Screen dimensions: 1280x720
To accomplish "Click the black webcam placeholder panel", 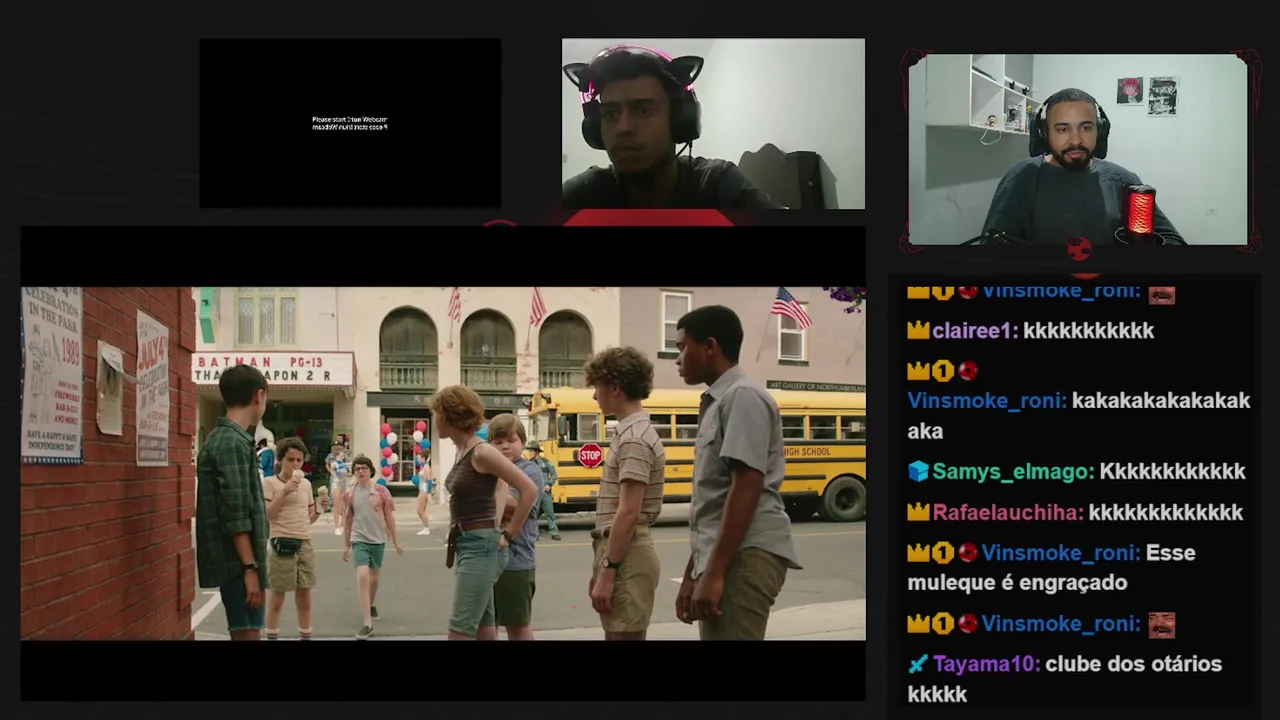I will [x=350, y=123].
